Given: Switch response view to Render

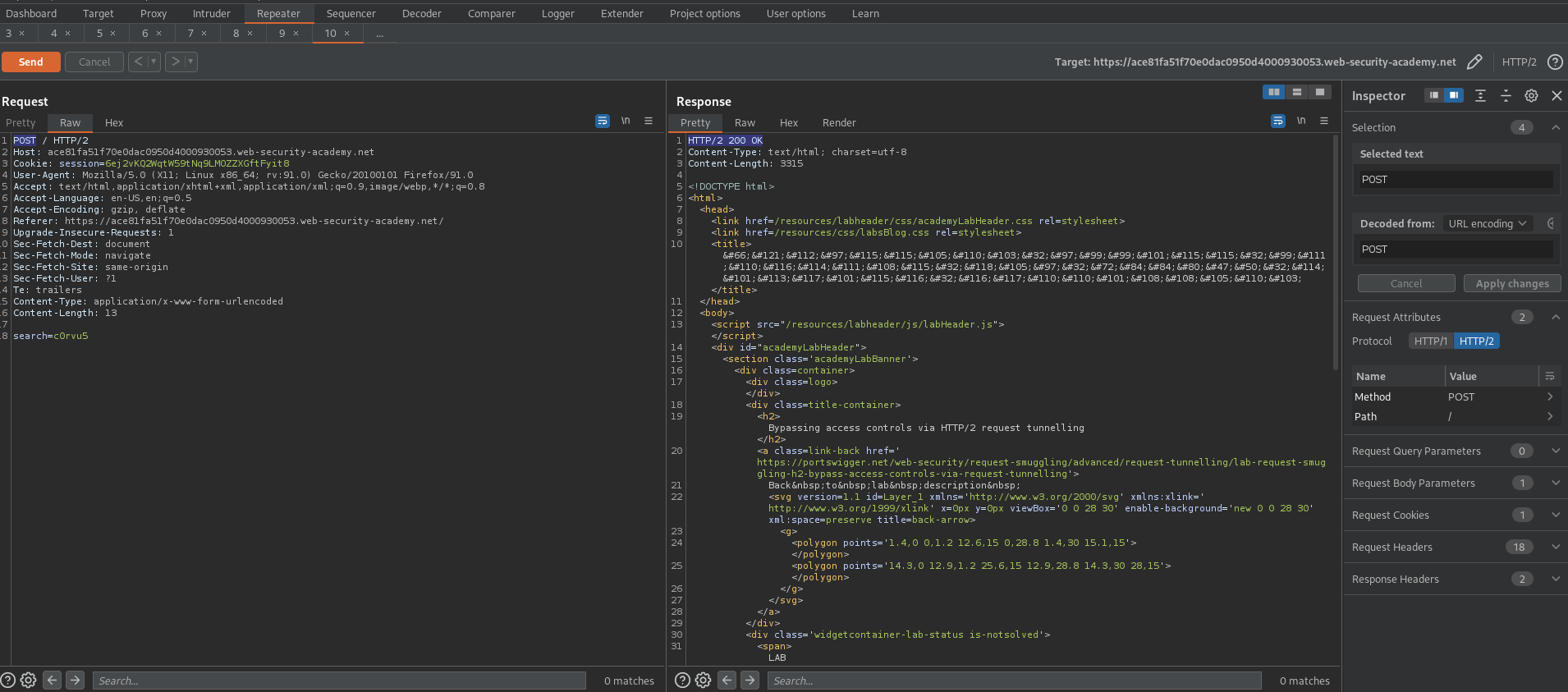Looking at the screenshot, I should (839, 122).
